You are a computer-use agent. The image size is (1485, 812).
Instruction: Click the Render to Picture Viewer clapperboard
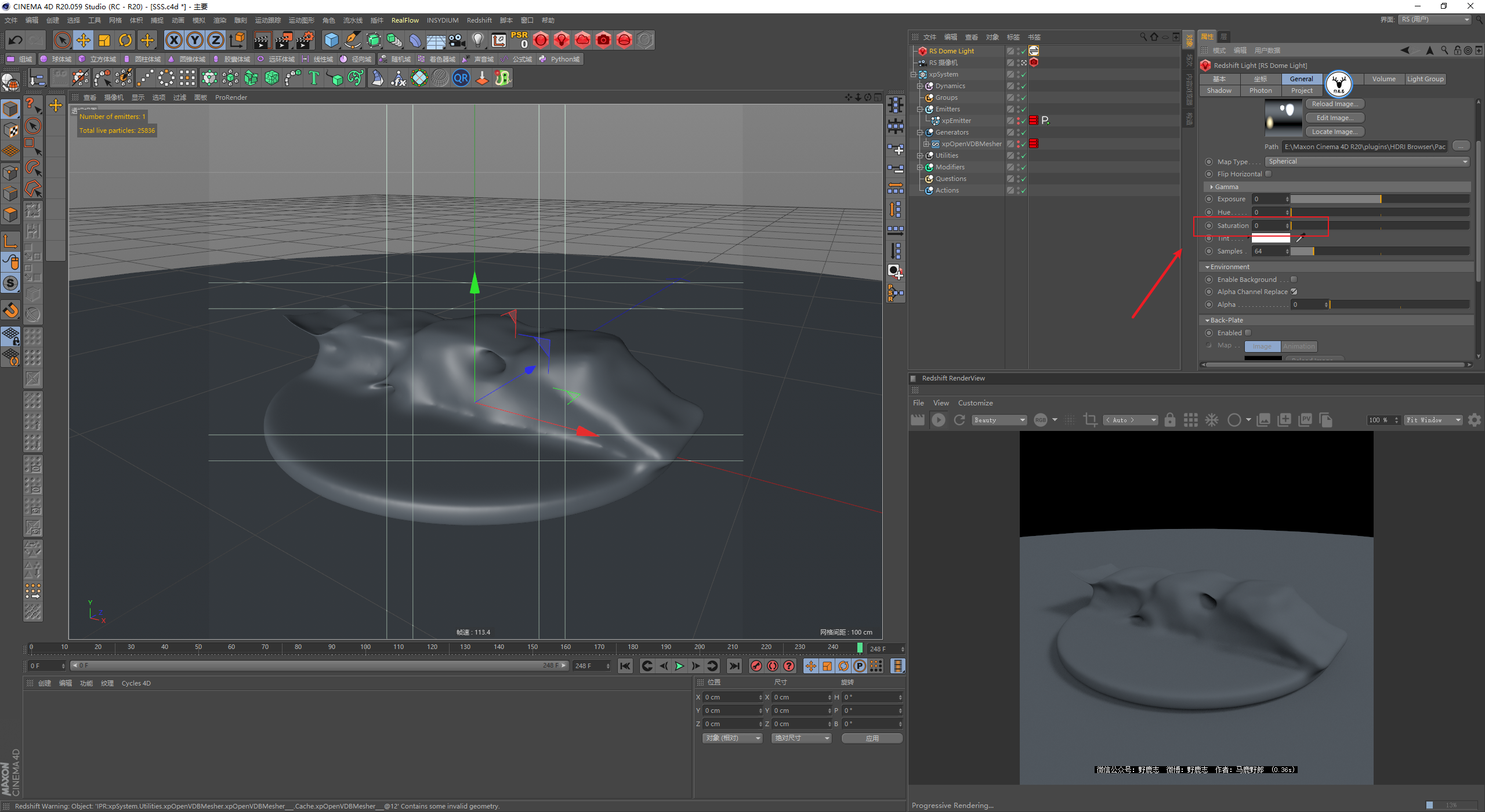coord(284,40)
